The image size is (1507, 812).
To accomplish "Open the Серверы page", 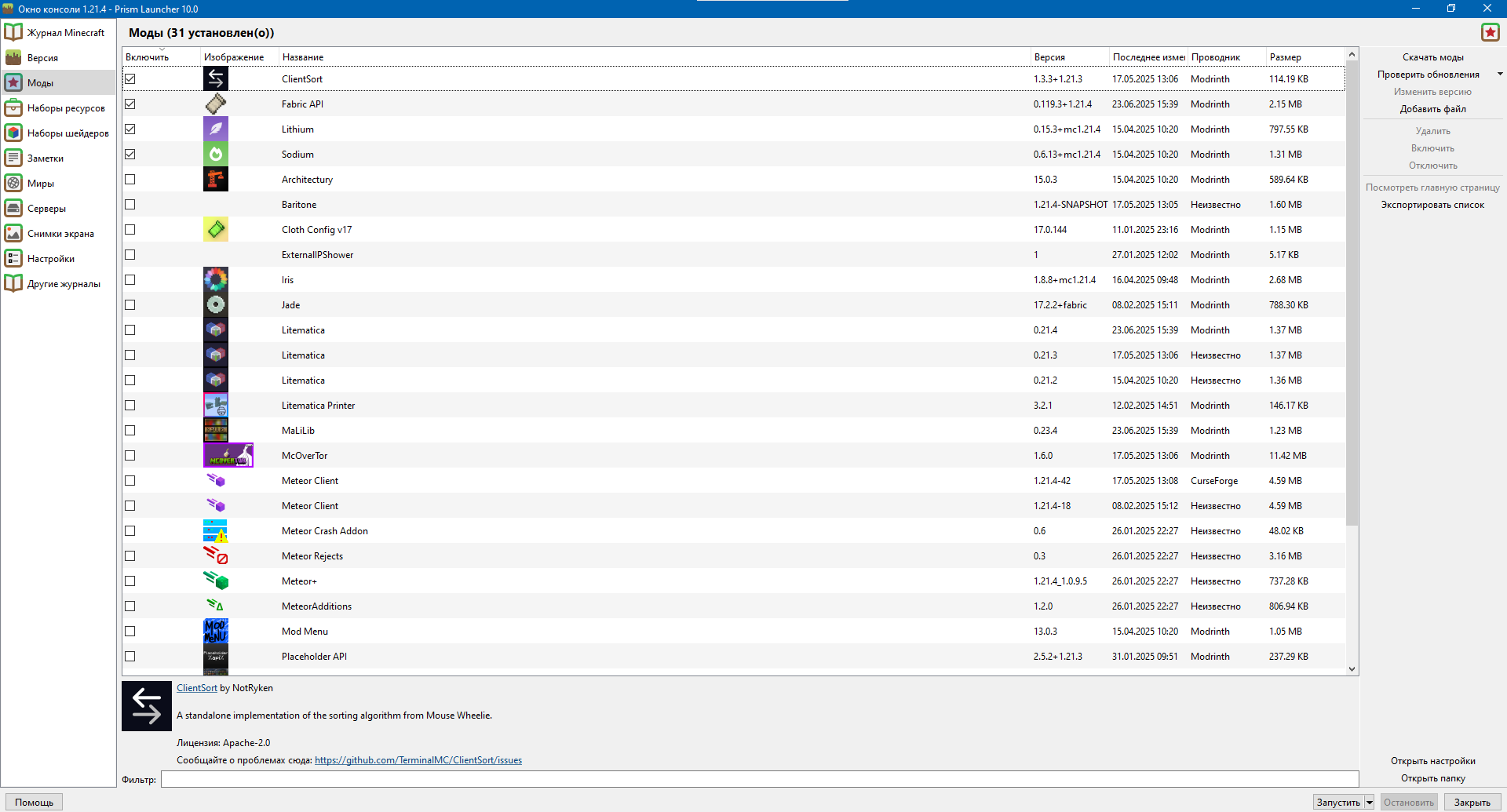I will pyautogui.click(x=59, y=208).
